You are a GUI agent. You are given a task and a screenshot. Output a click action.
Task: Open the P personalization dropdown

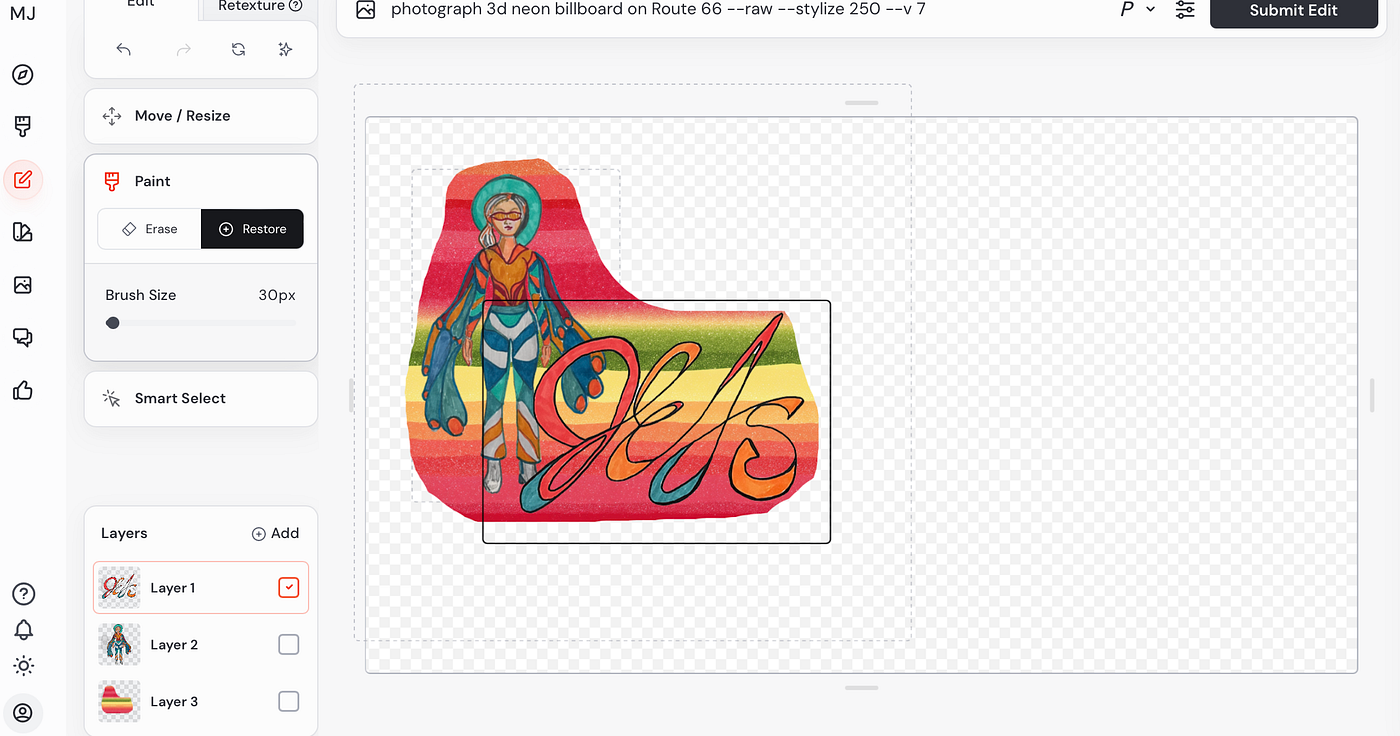[x=1138, y=9]
